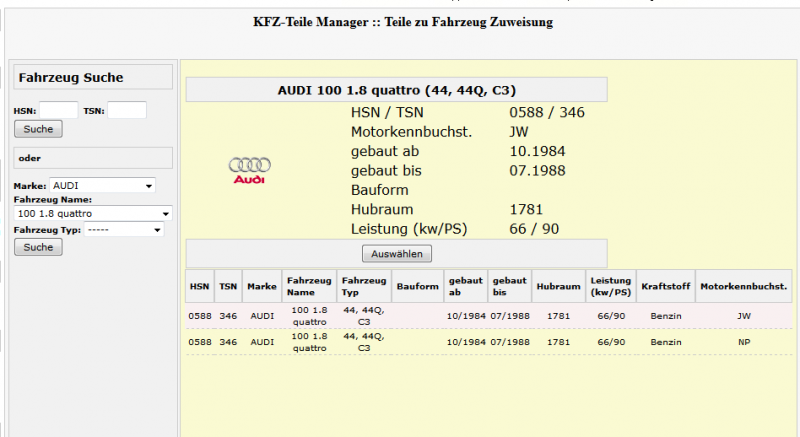Focus the HSN search input field
This screenshot has width=800, height=437.
pos(58,110)
